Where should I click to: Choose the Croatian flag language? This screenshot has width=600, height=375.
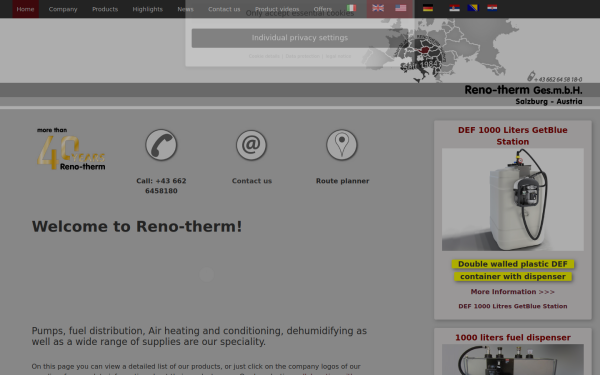[492, 8]
